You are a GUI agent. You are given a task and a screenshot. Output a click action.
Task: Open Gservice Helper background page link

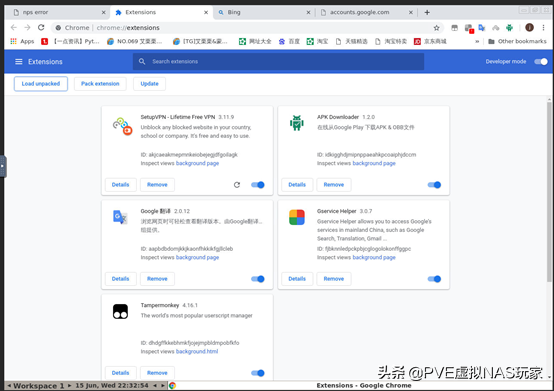tap(374, 257)
